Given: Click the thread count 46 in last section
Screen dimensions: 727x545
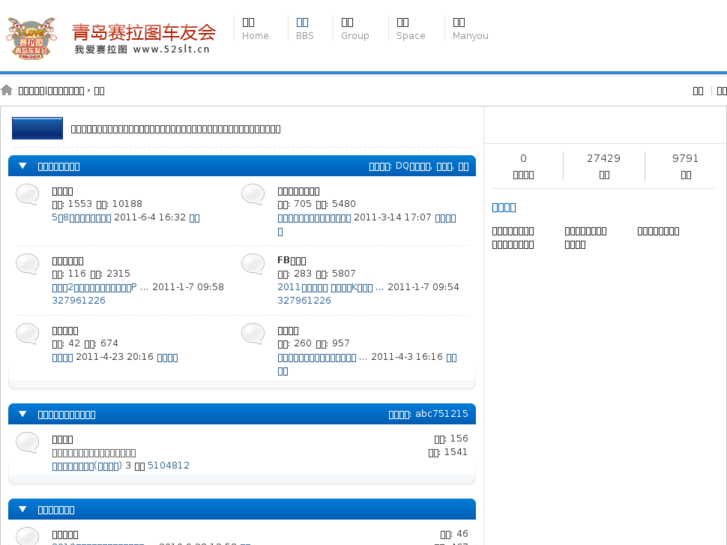Looking at the screenshot, I should coord(462,534).
